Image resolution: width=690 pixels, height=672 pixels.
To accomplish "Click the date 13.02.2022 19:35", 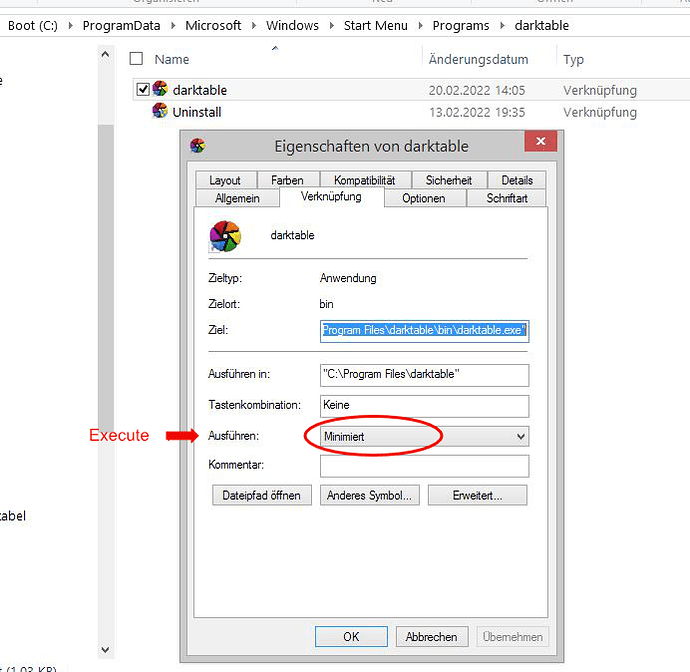I will click(x=477, y=112).
